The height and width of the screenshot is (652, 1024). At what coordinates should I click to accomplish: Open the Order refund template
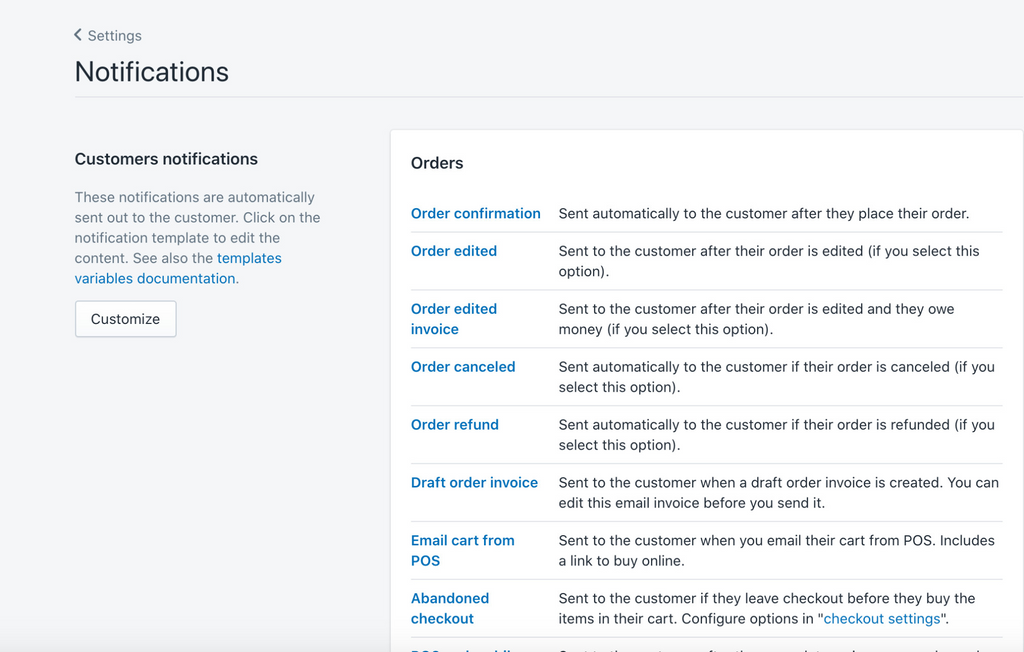tap(454, 425)
